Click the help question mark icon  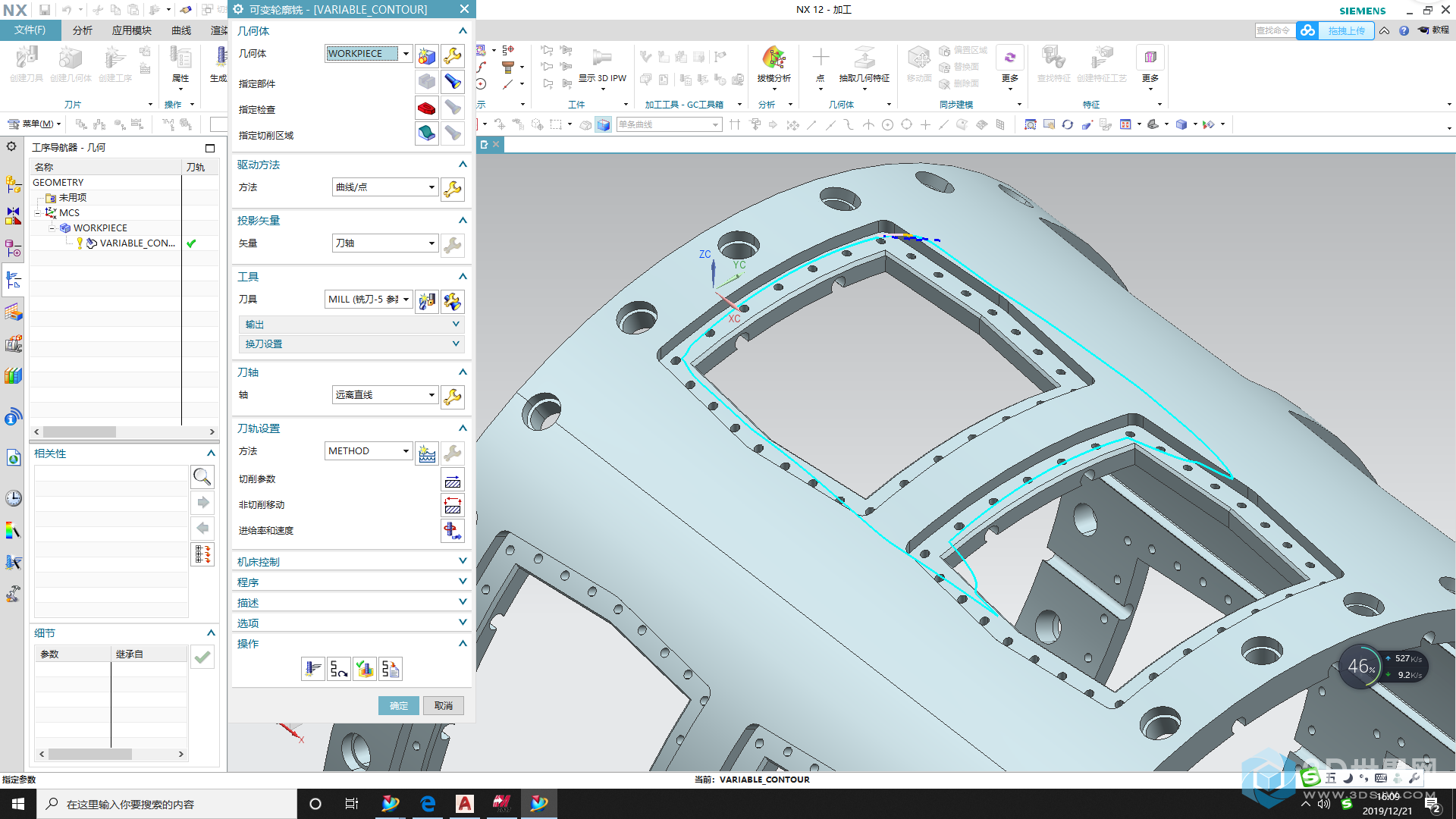coord(1404,30)
